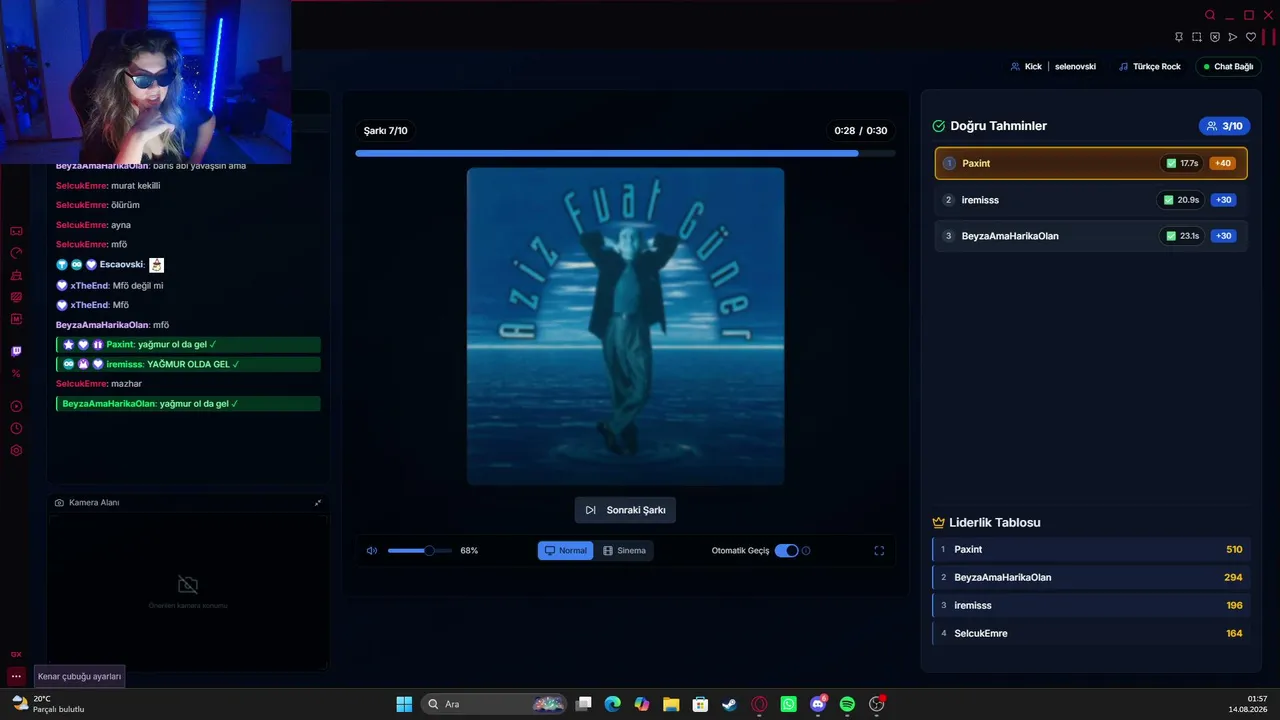
Task: Click the song progress bar
Action: [625, 153]
